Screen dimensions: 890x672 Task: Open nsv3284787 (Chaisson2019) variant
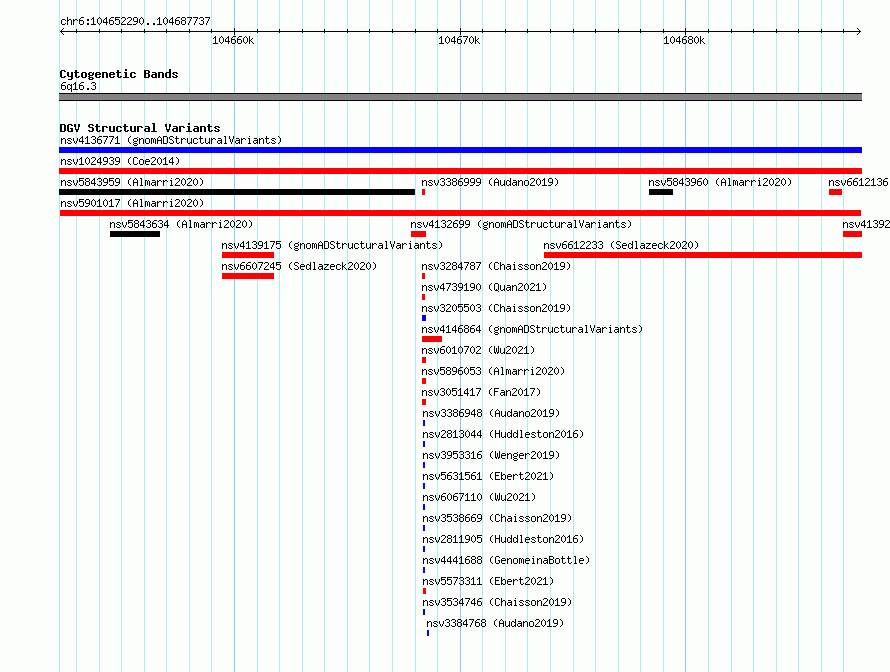[496, 266]
